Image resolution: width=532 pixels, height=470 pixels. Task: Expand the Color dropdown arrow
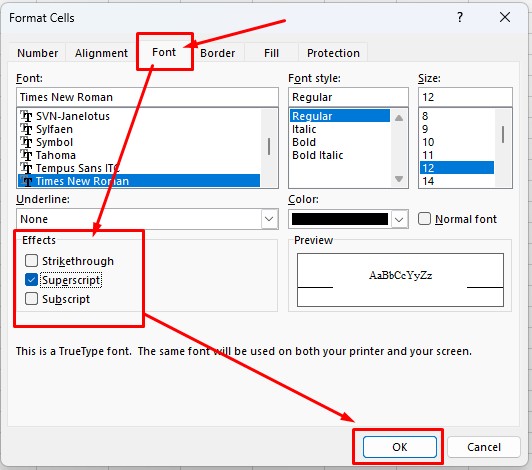(x=399, y=219)
